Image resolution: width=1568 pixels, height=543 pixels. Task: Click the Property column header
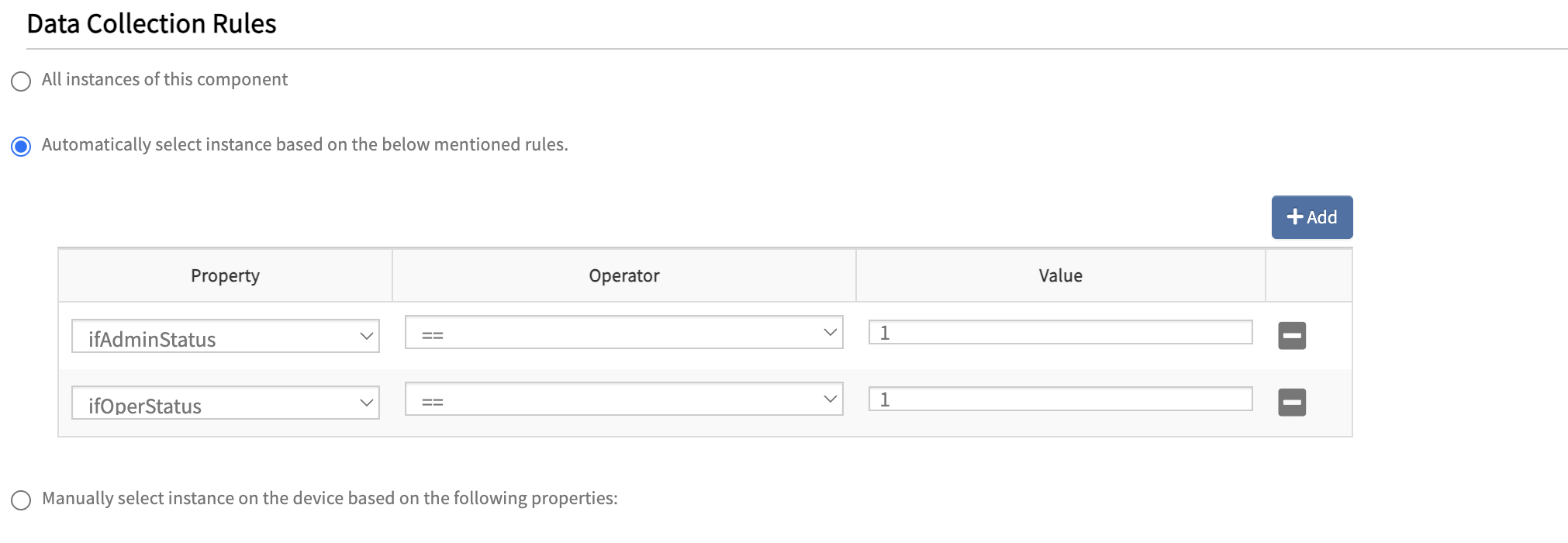pos(225,276)
